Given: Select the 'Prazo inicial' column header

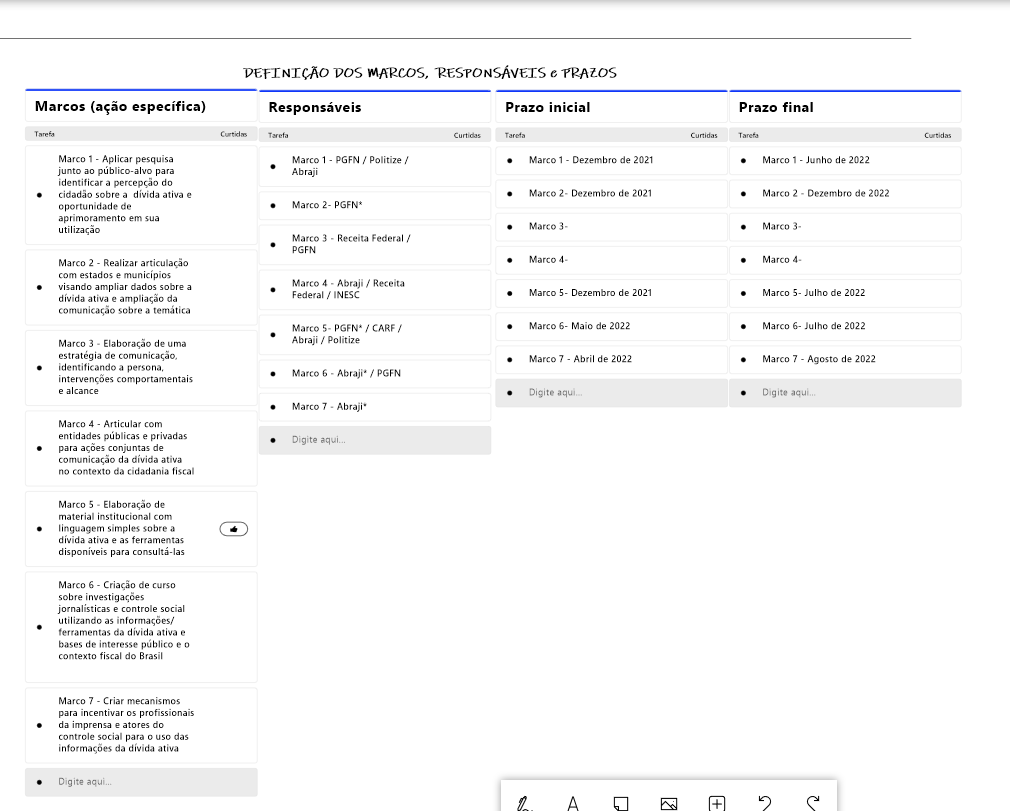Looking at the screenshot, I should 547,107.
